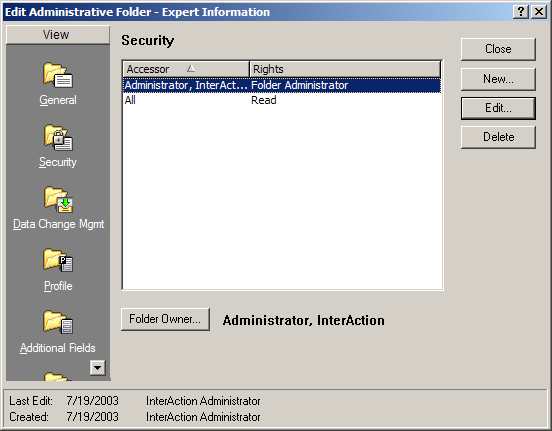
Task: Select the Profile folder icon
Action: (x=58, y=261)
